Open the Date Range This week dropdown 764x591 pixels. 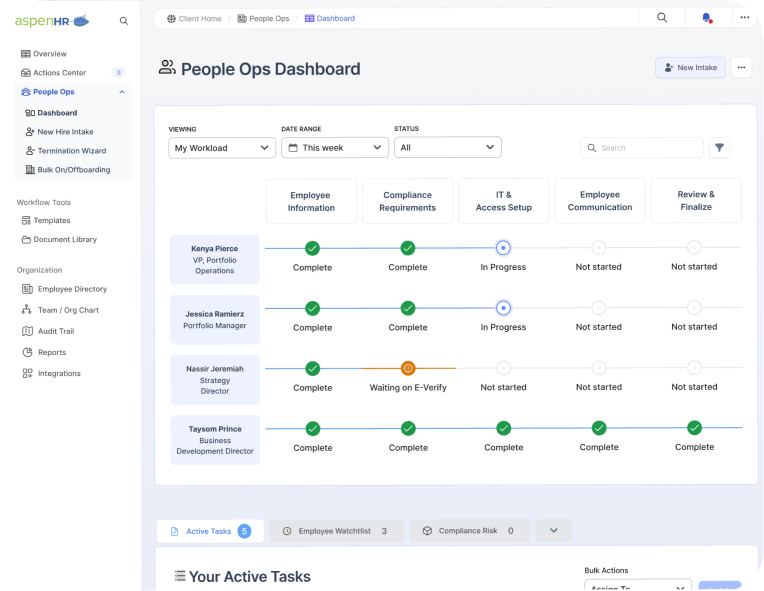(x=335, y=148)
